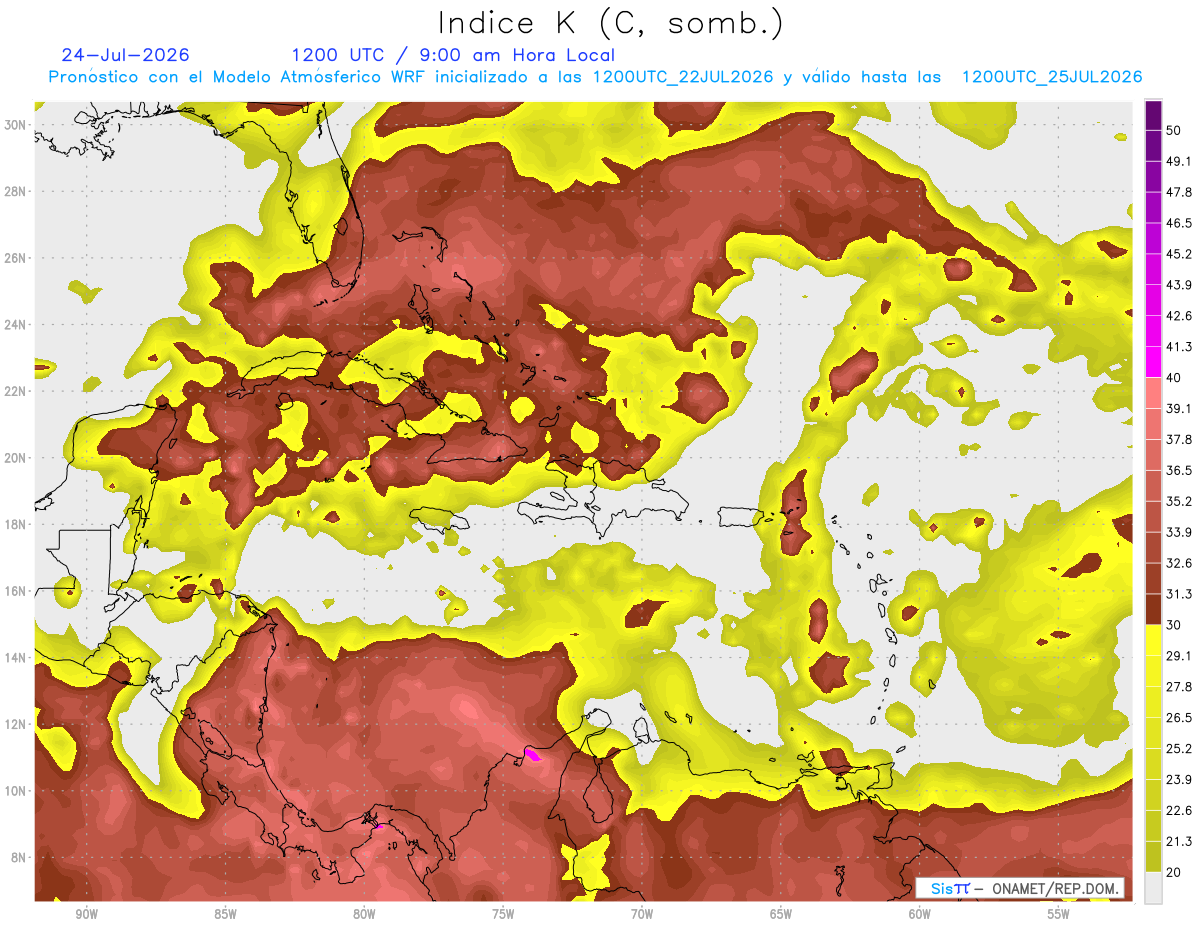The height and width of the screenshot is (927, 1200).
Task: Click the longitude label '75W'
Action: point(503,914)
